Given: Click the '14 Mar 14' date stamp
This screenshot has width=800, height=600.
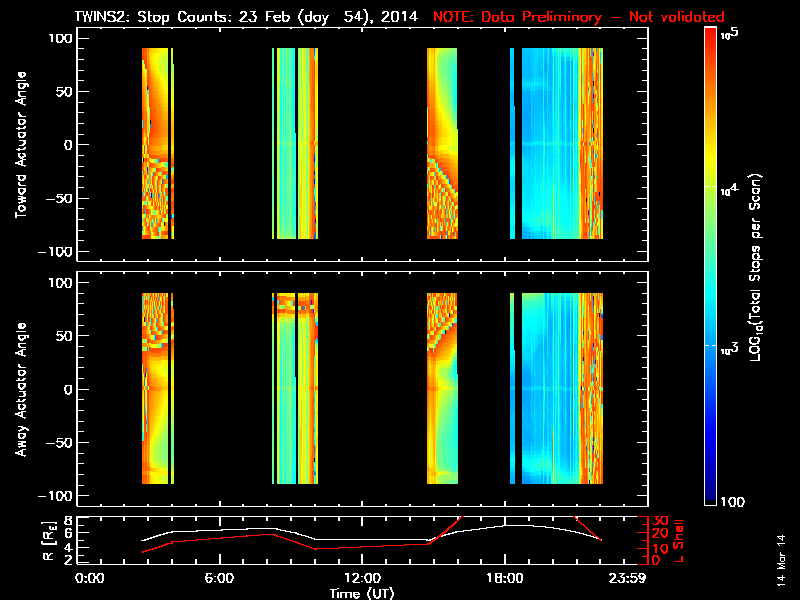Looking at the screenshot, I should [x=781, y=560].
